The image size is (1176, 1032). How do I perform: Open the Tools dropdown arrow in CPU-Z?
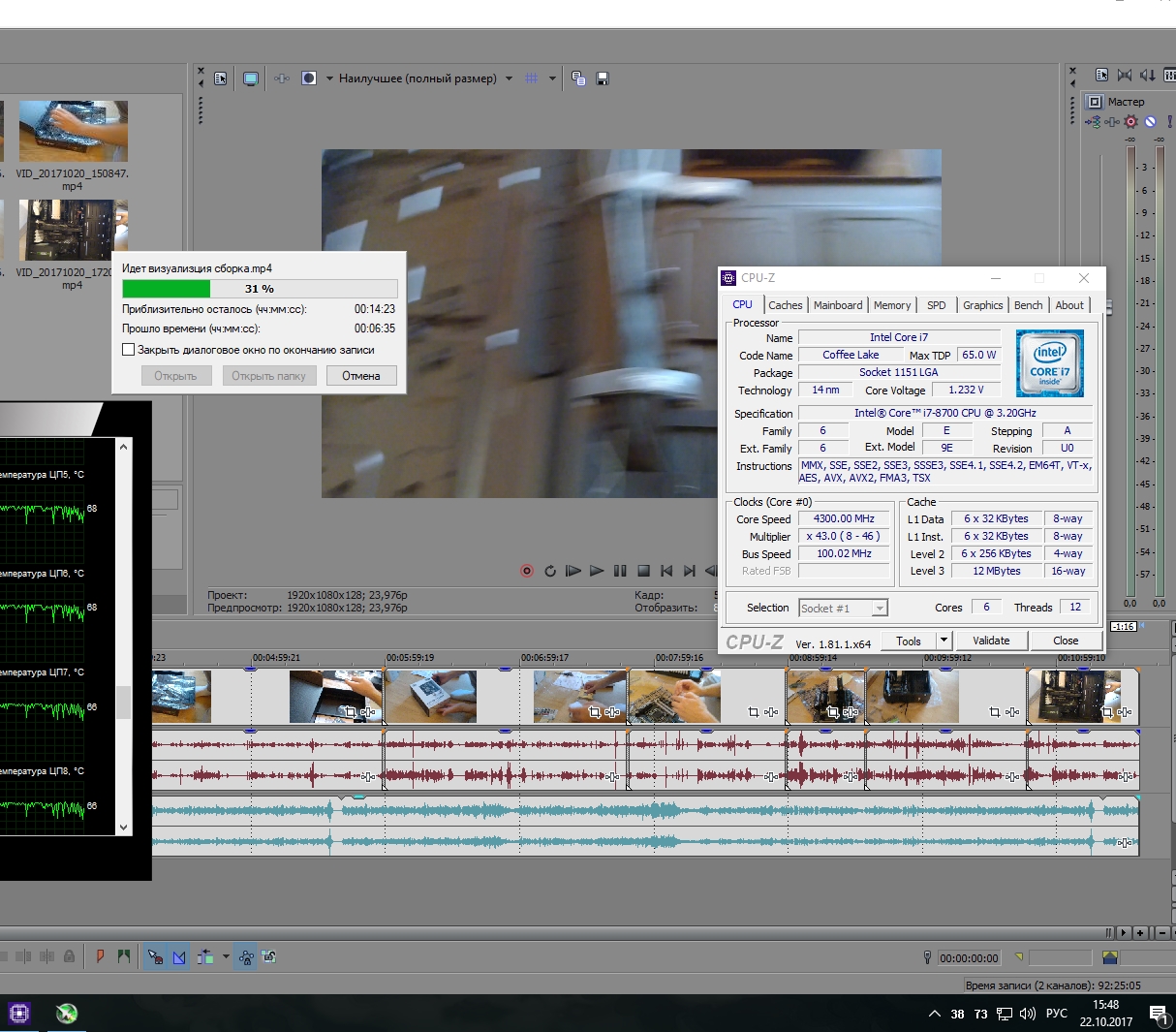pos(944,641)
